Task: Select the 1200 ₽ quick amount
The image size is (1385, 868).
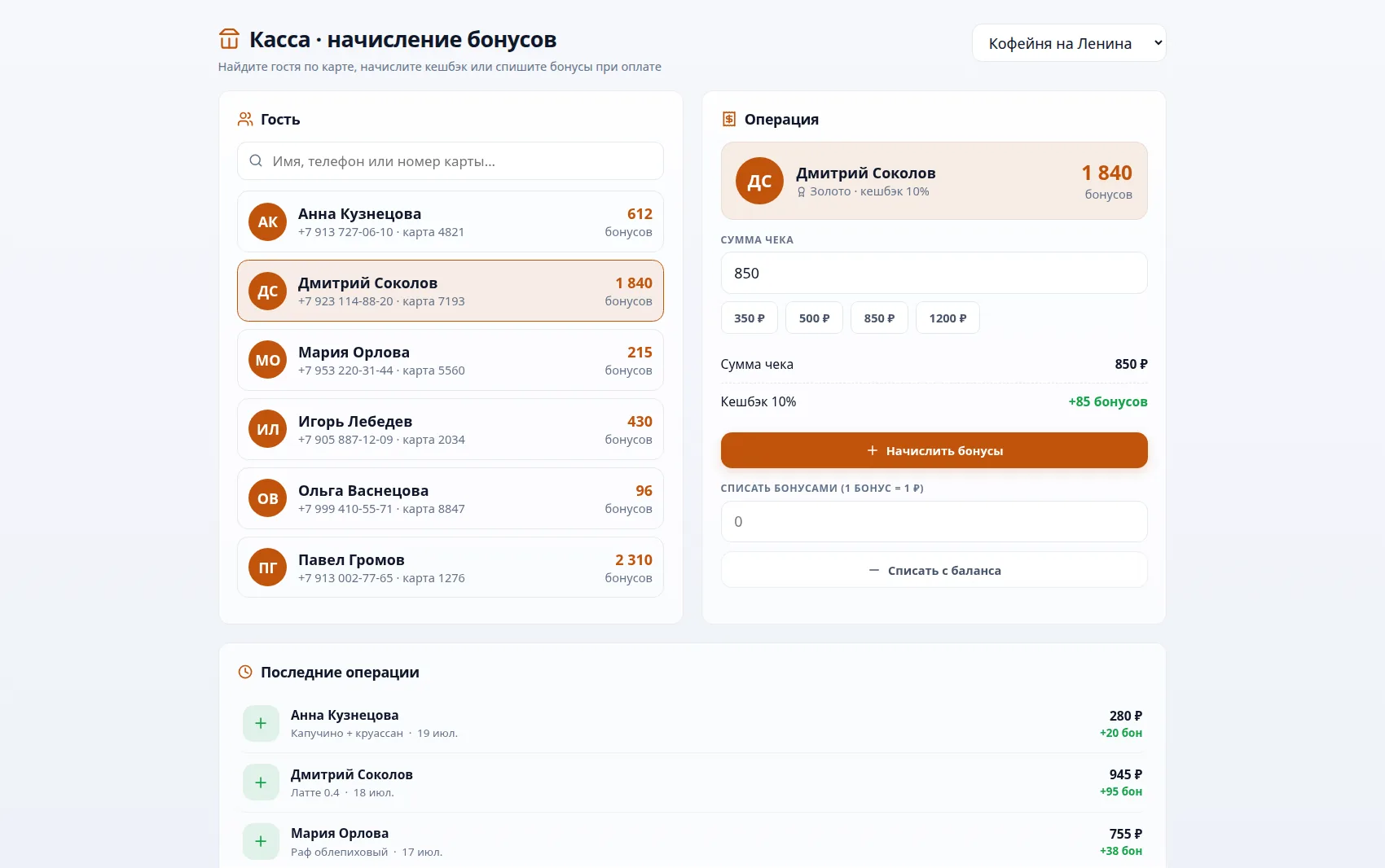Action: coord(948,318)
